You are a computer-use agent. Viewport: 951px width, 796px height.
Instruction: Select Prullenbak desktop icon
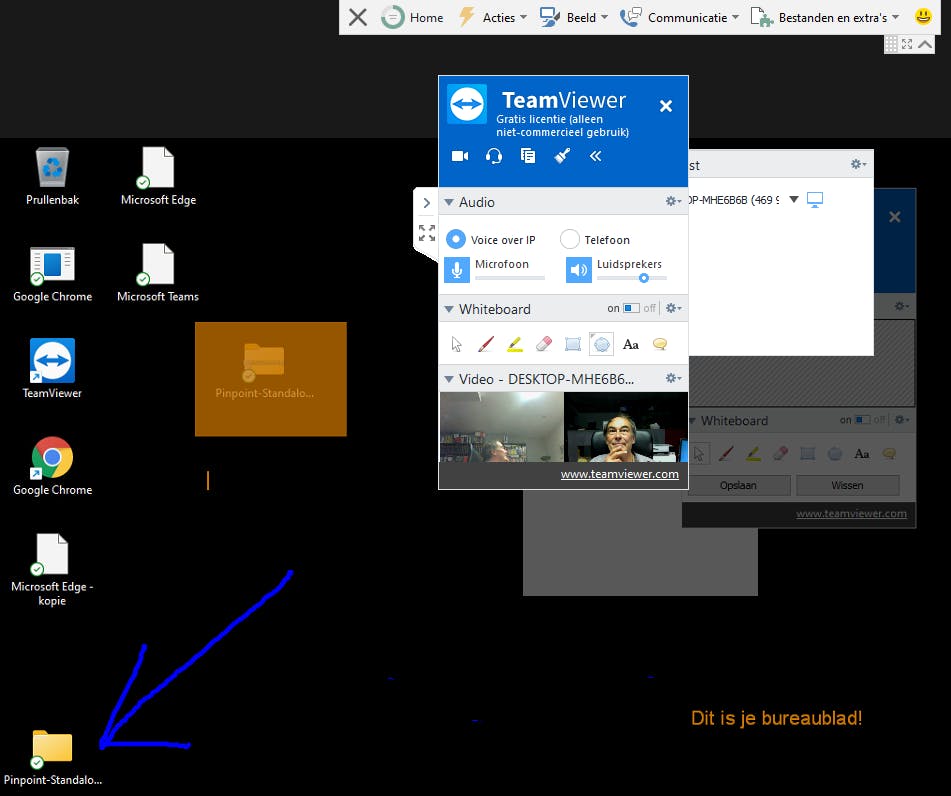52,176
